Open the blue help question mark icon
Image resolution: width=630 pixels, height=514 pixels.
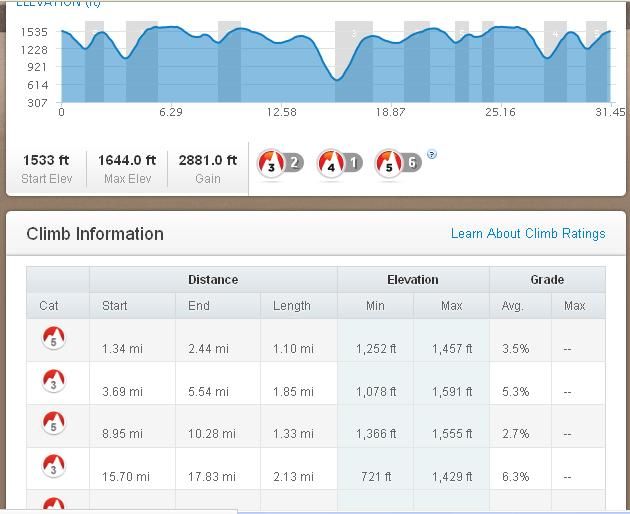(x=432, y=154)
